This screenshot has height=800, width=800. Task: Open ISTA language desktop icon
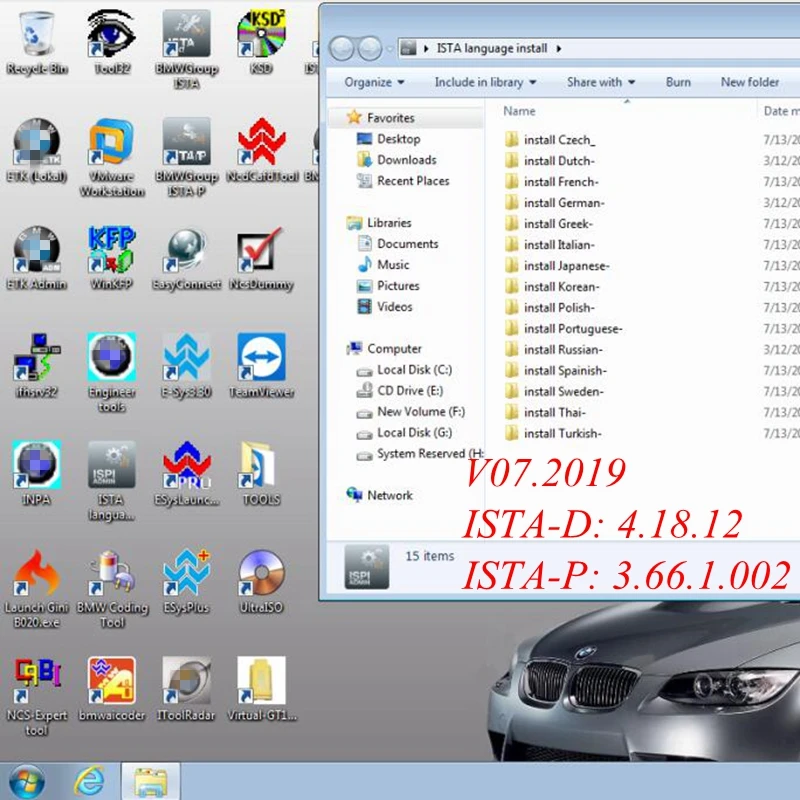pyautogui.click(x=112, y=482)
